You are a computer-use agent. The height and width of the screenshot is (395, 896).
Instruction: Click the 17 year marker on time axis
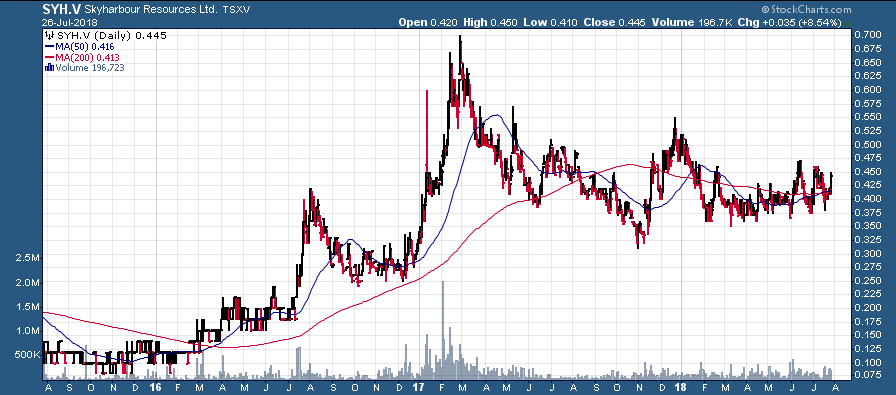pyautogui.click(x=418, y=387)
